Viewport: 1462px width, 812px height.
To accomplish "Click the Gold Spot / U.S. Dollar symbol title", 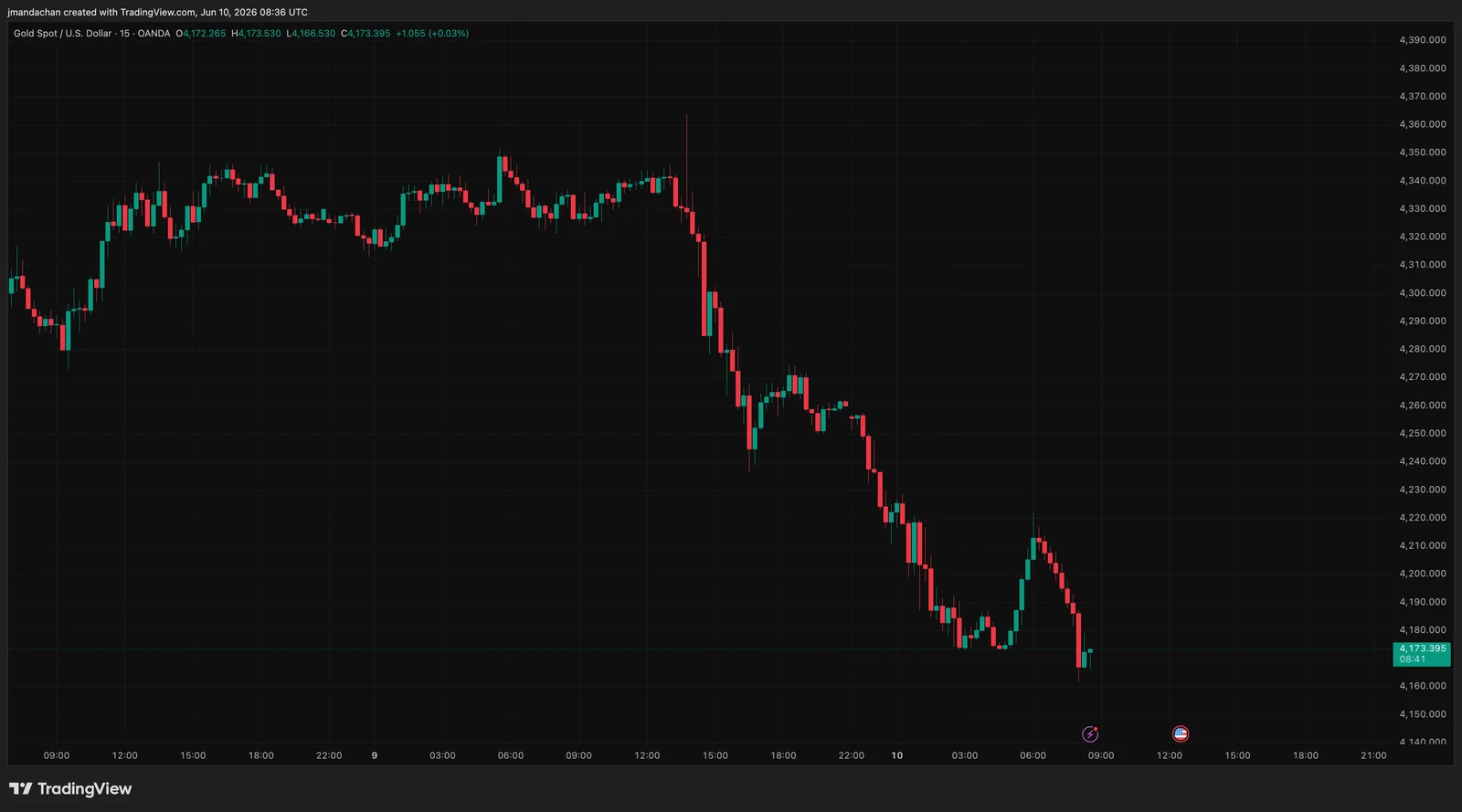I will tap(62, 33).
